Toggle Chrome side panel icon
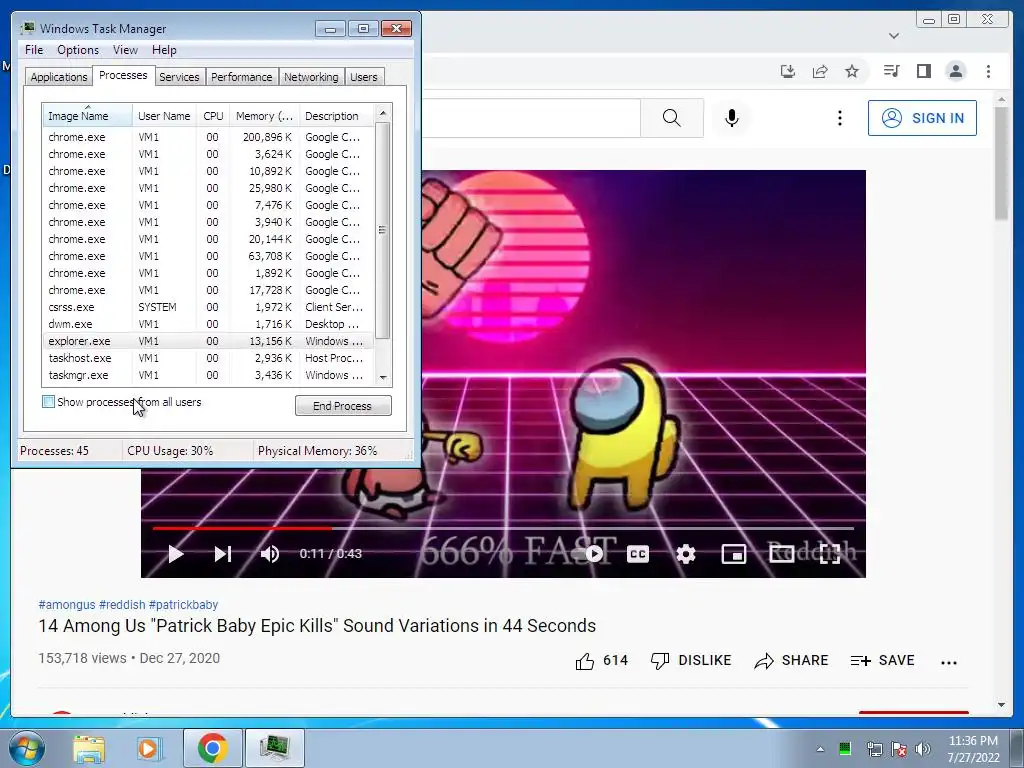This screenshot has width=1024, height=768. pyautogui.click(x=923, y=71)
